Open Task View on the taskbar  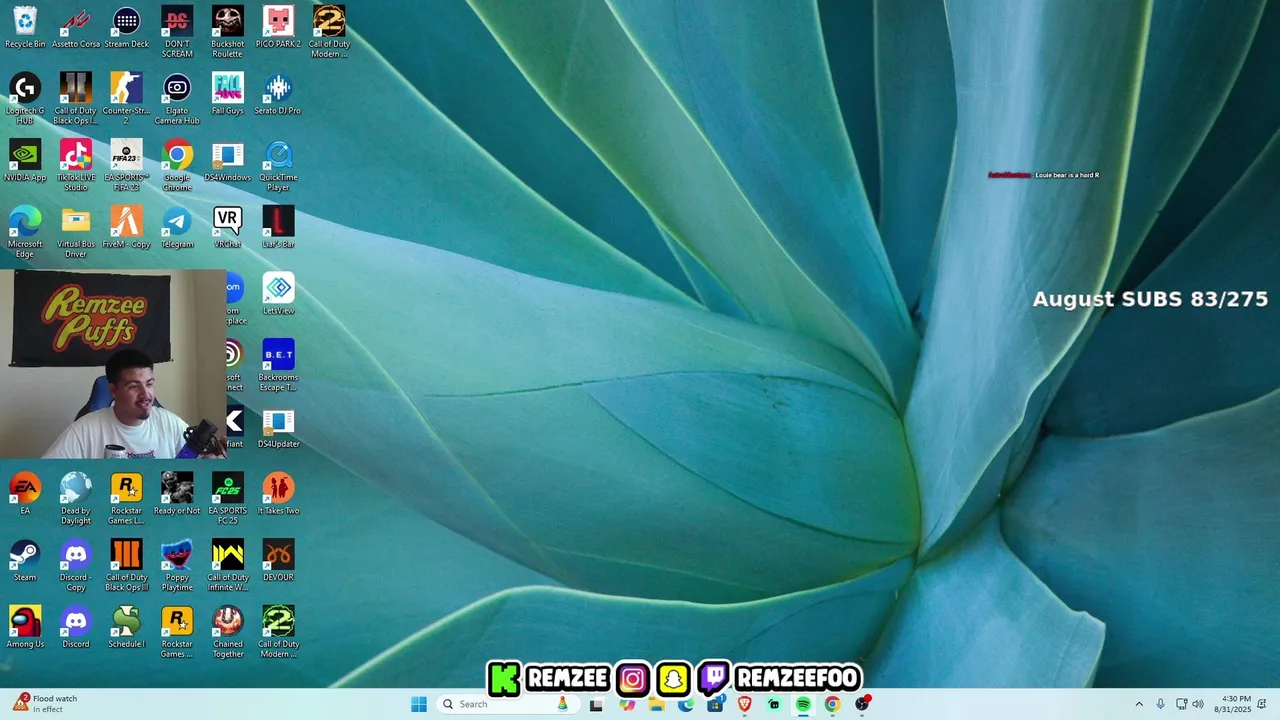point(596,704)
